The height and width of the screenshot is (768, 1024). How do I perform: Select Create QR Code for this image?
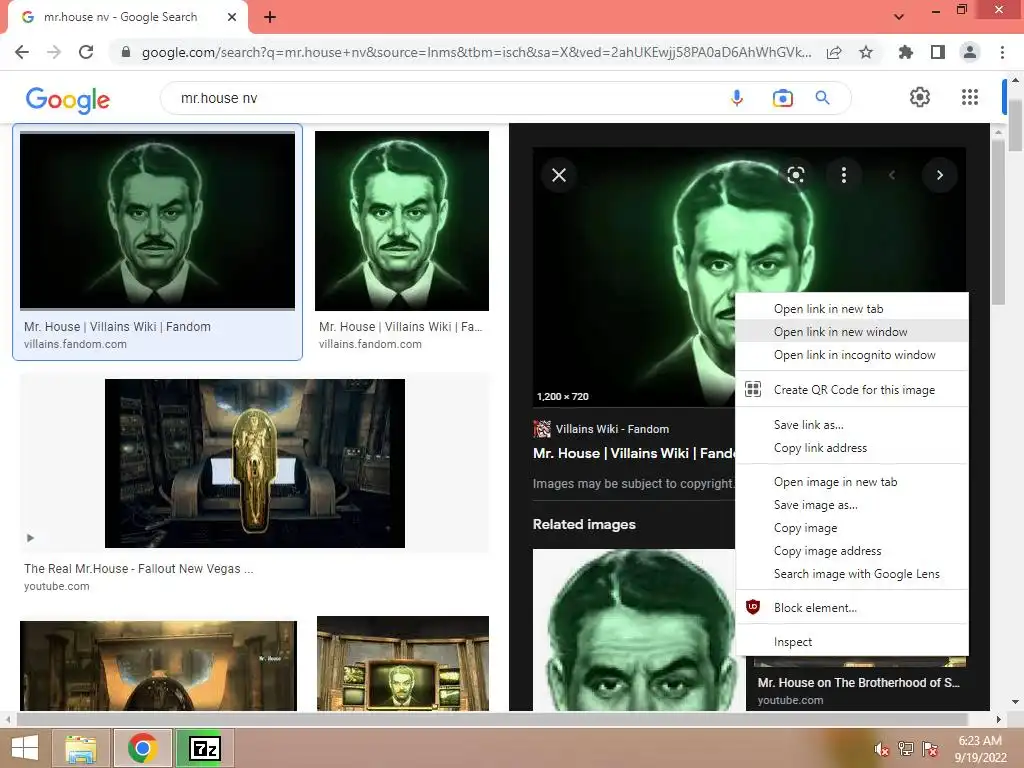click(852, 389)
